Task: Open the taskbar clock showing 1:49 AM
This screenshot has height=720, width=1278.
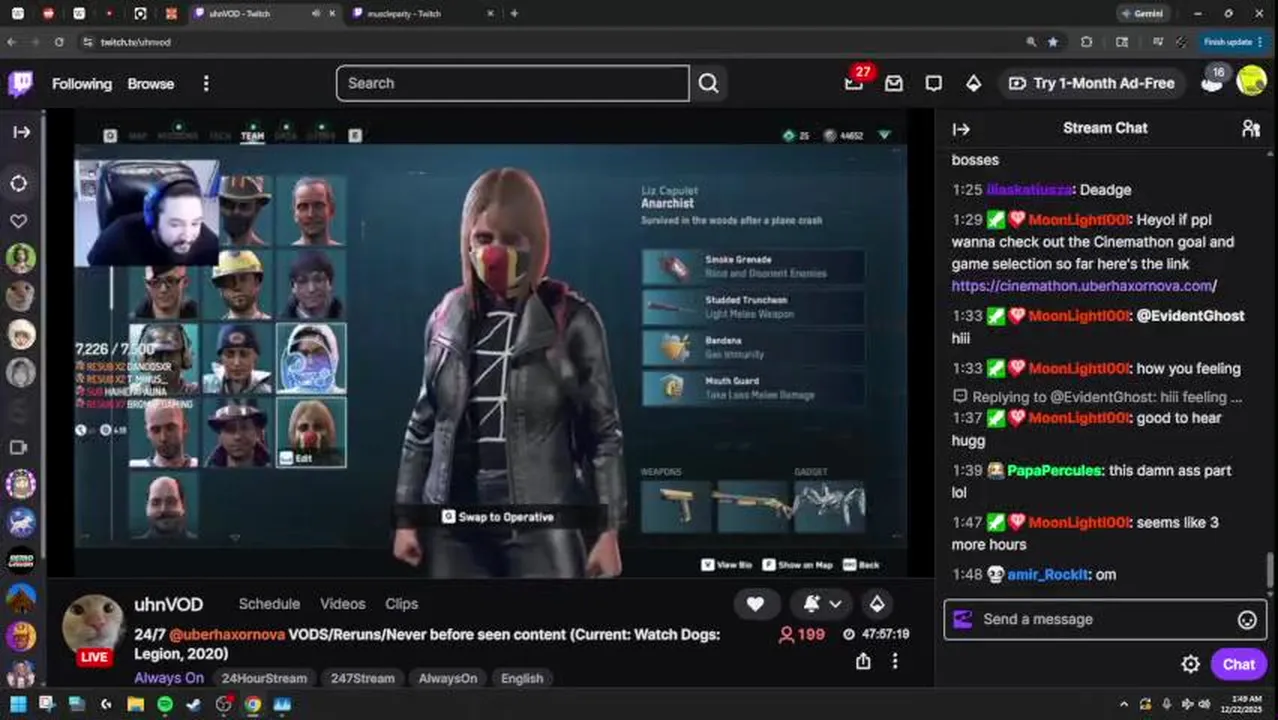Action: point(1241,704)
